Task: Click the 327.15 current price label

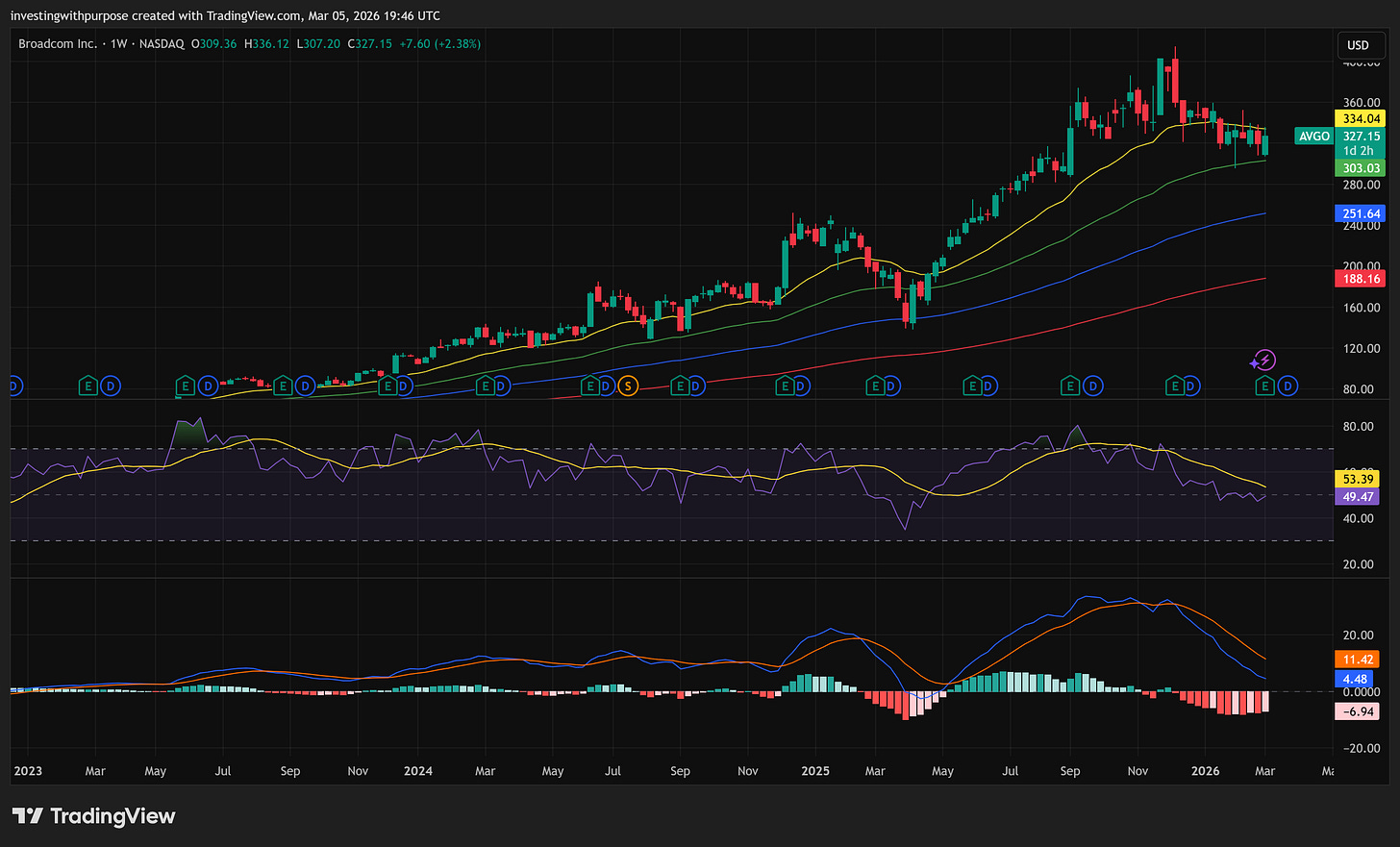Action: [x=1361, y=137]
